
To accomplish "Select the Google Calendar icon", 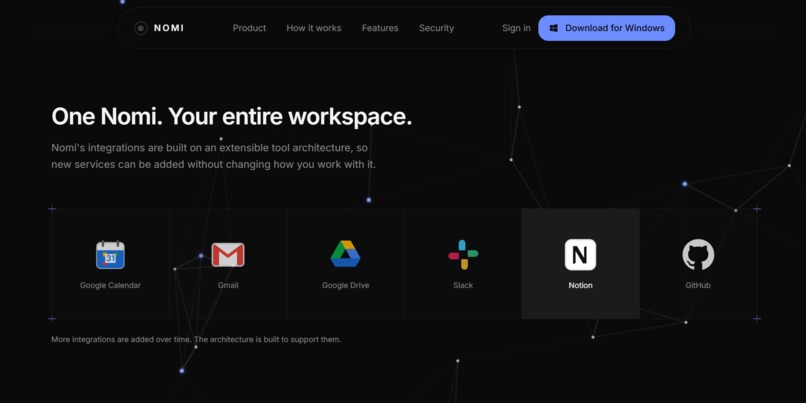I will coord(111,255).
